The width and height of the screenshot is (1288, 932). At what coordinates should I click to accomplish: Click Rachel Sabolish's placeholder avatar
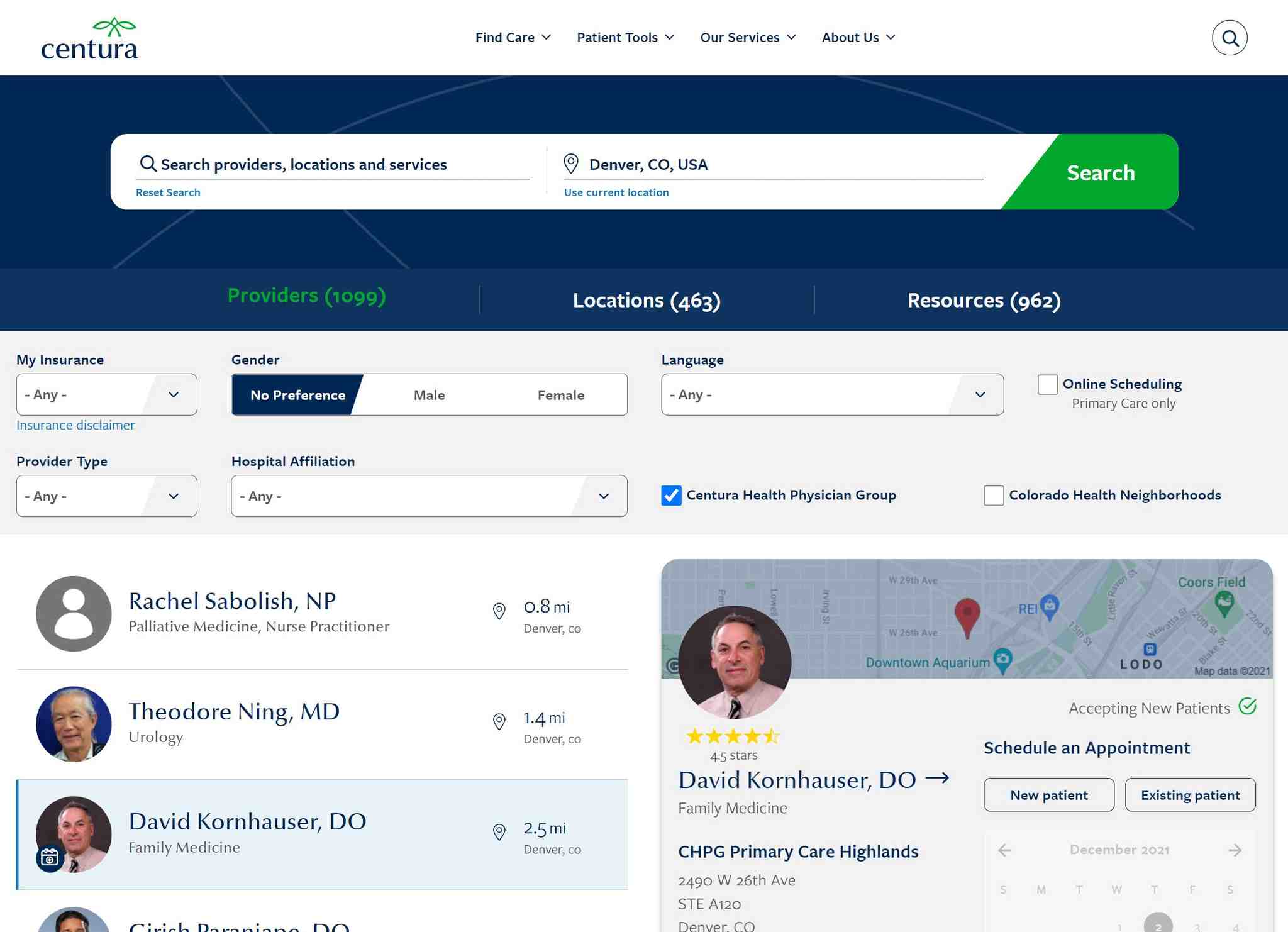74,614
